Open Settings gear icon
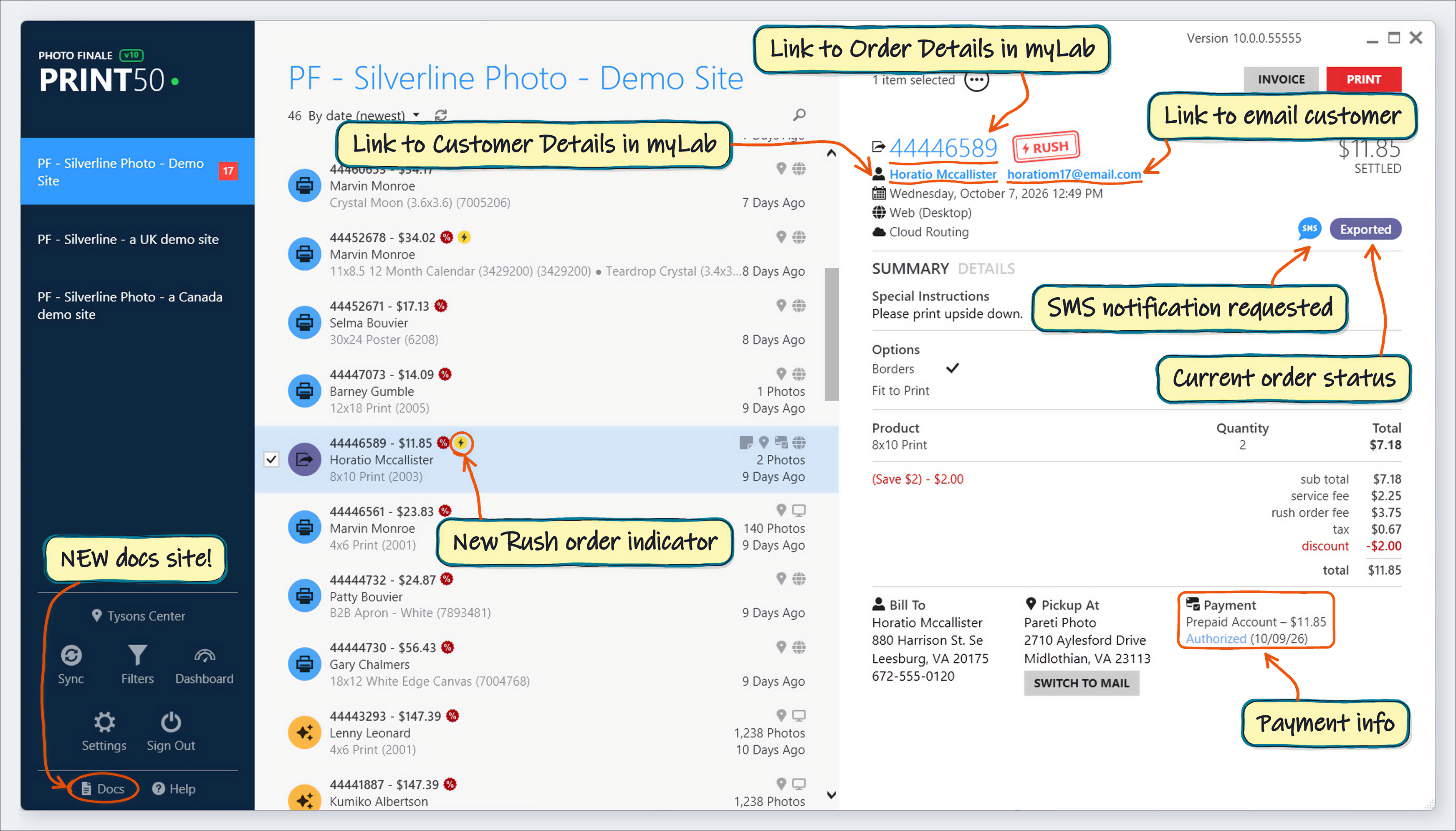Screen dimensions: 1456x831 click(x=104, y=722)
